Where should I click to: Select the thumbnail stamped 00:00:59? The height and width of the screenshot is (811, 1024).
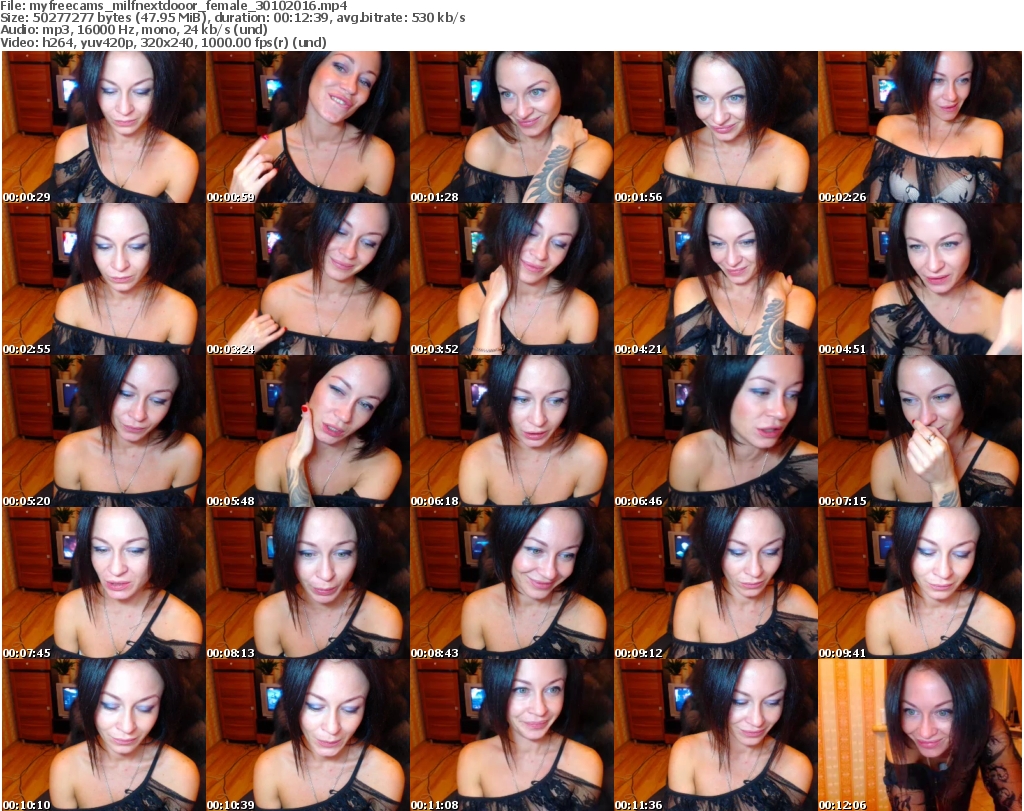click(x=308, y=127)
